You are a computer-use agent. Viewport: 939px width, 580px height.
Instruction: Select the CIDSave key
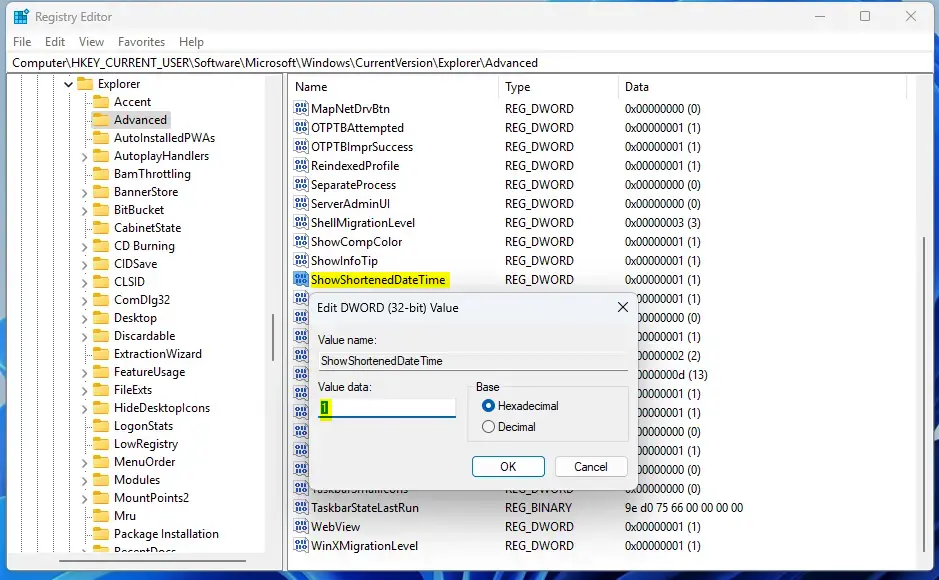pyautogui.click(x=135, y=263)
